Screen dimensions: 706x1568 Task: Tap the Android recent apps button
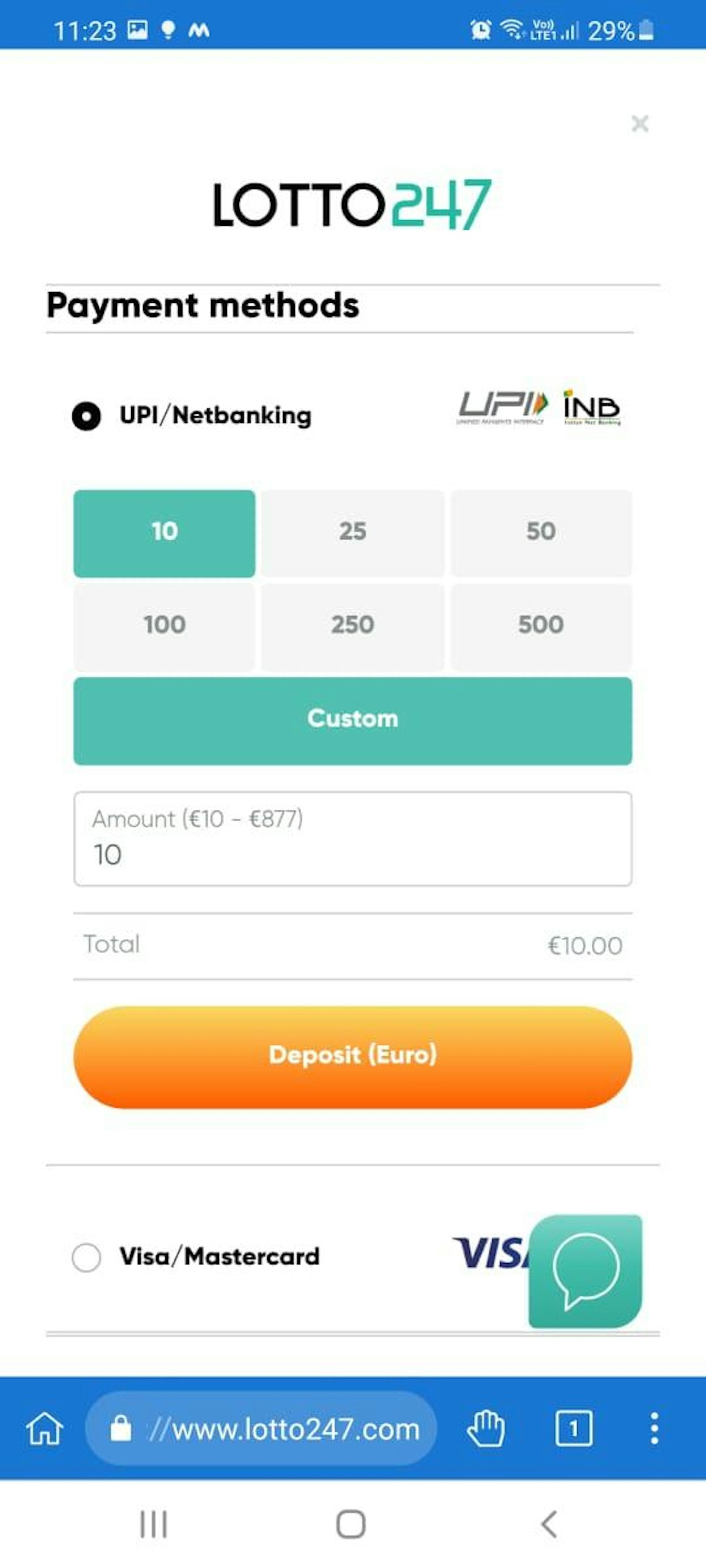coord(154,1524)
